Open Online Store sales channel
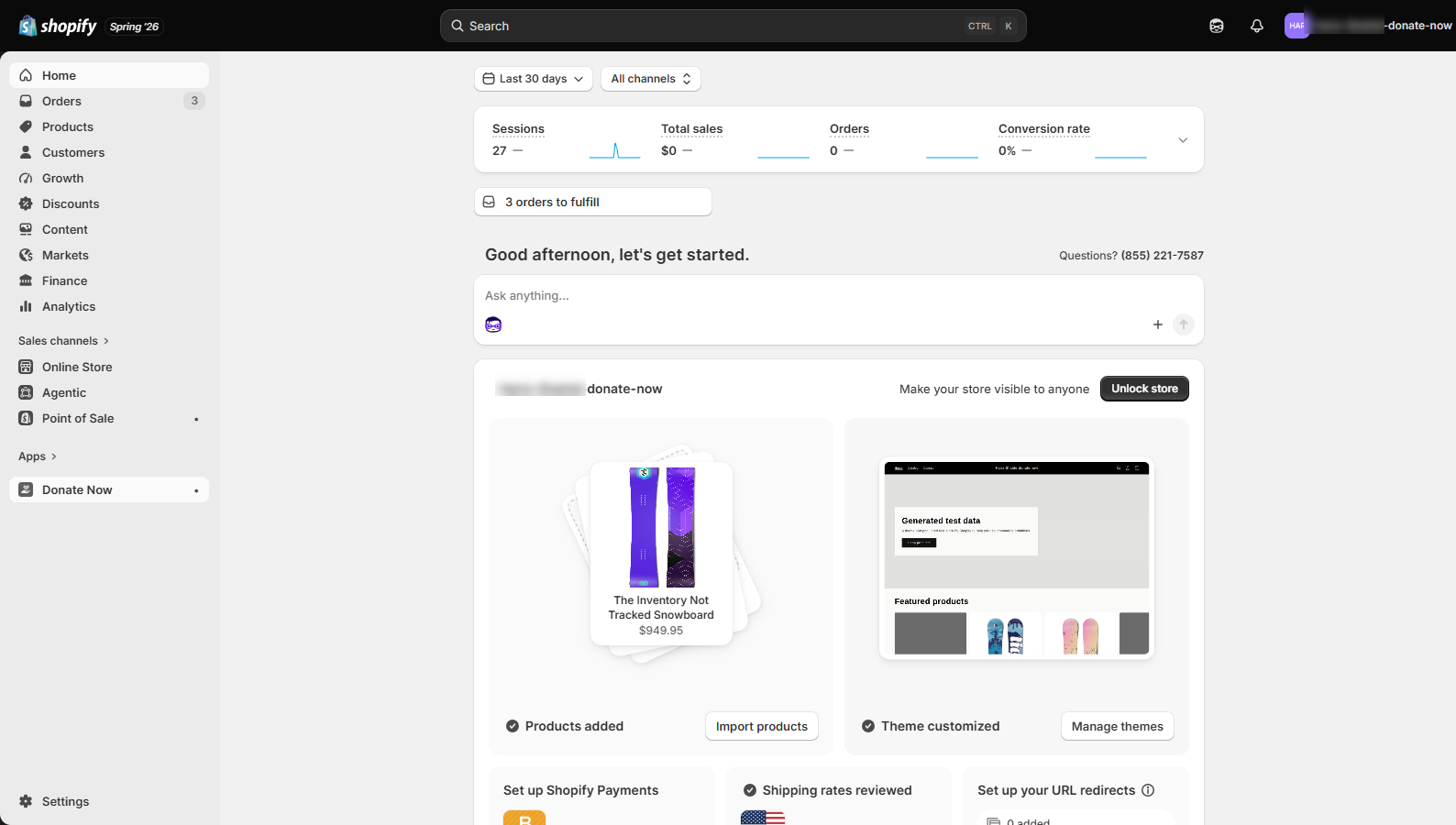The width and height of the screenshot is (1456, 825). tap(109, 367)
